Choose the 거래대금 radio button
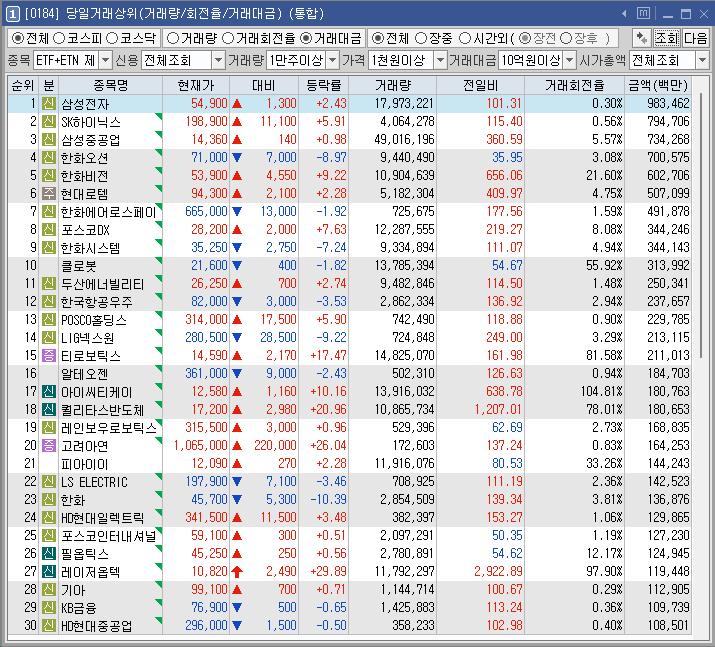Image resolution: width=715 pixels, height=647 pixels. click(306, 38)
